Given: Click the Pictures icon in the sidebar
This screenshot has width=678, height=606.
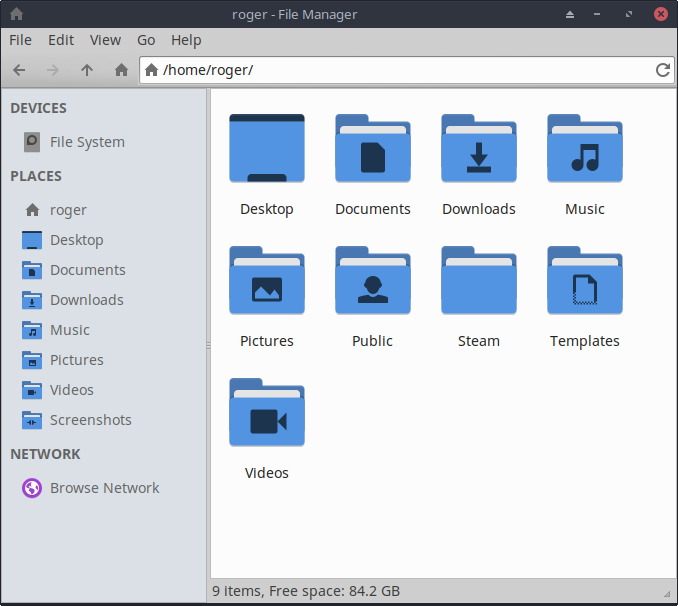Looking at the screenshot, I should pos(32,360).
